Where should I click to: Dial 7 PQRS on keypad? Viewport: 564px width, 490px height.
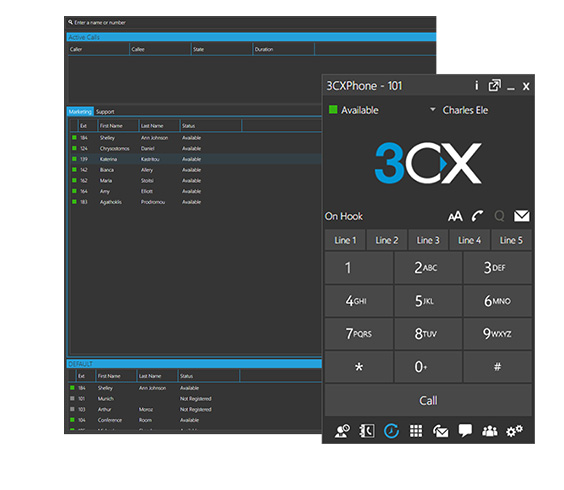click(x=359, y=334)
